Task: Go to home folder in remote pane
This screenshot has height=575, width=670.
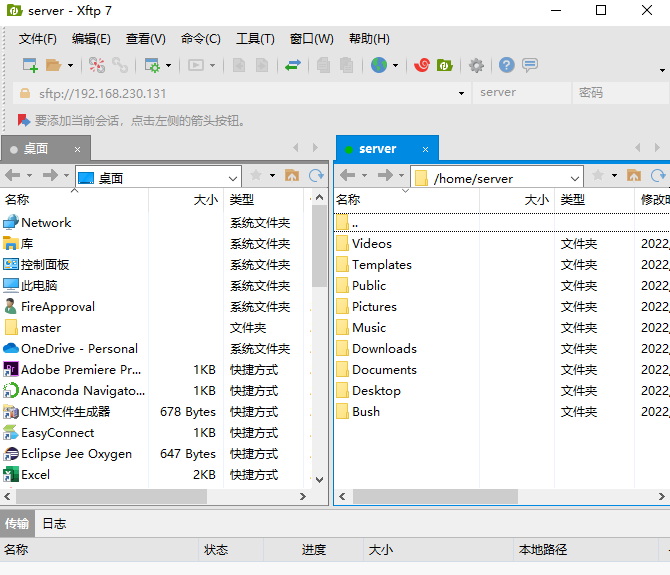Action: [634, 175]
